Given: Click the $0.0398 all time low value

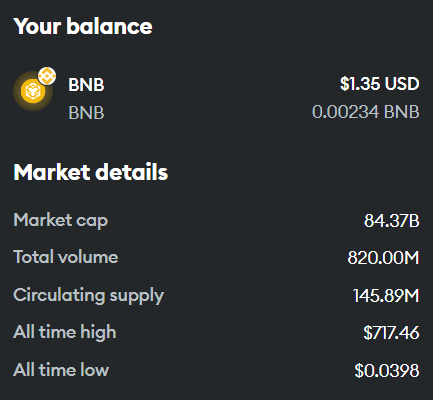Looking at the screenshot, I should pyautogui.click(x=387, y=370).
